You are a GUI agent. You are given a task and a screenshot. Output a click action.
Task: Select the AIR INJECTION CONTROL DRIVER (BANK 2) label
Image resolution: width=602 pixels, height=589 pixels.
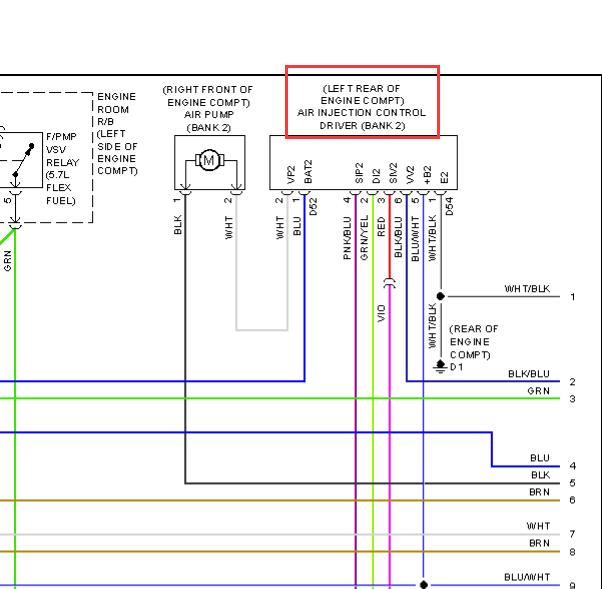click(362, 119)
